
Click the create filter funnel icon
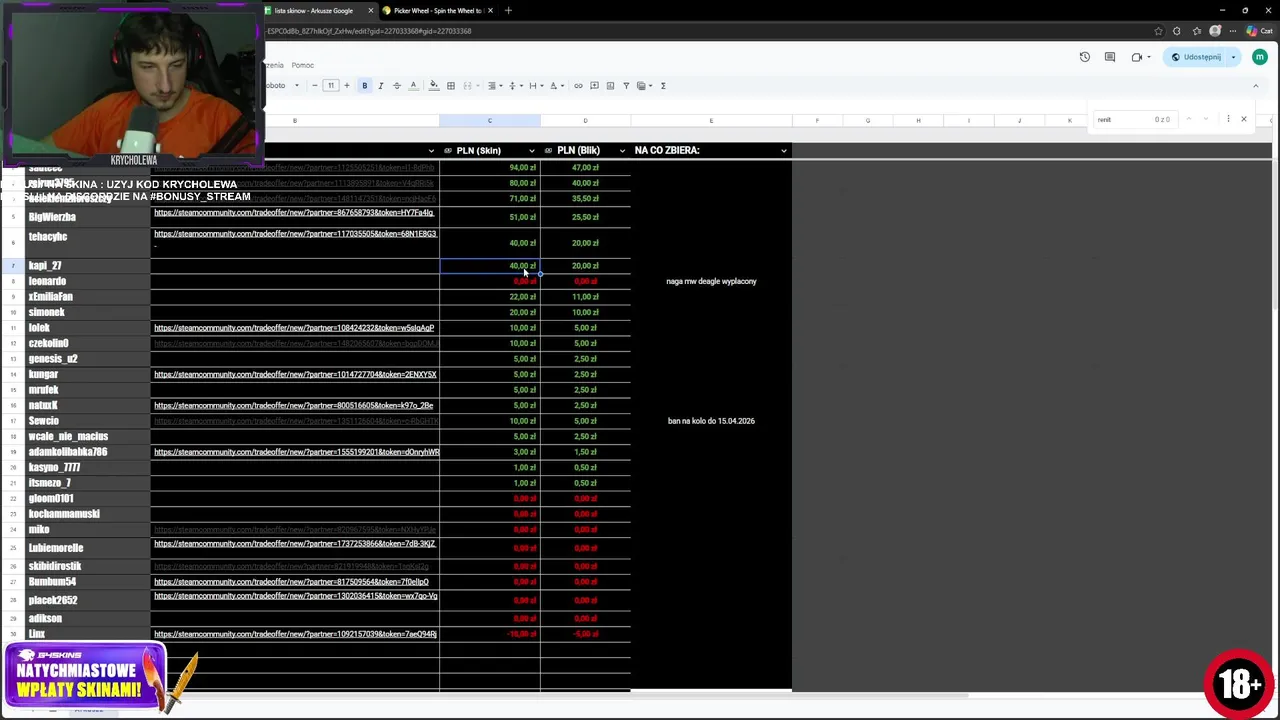(626, 86)
